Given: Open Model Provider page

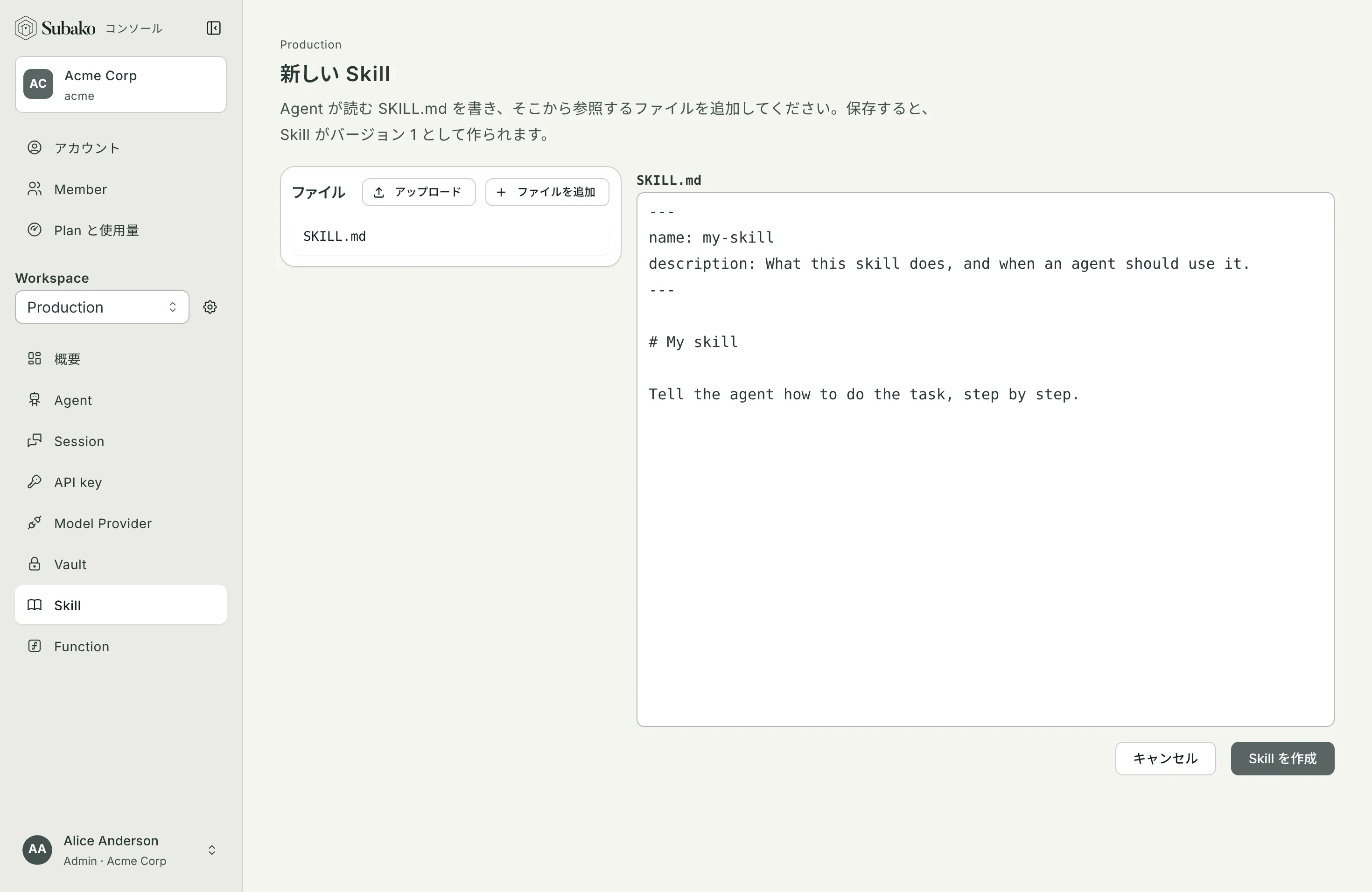Looking at the screenshot, I should point(120,523).
